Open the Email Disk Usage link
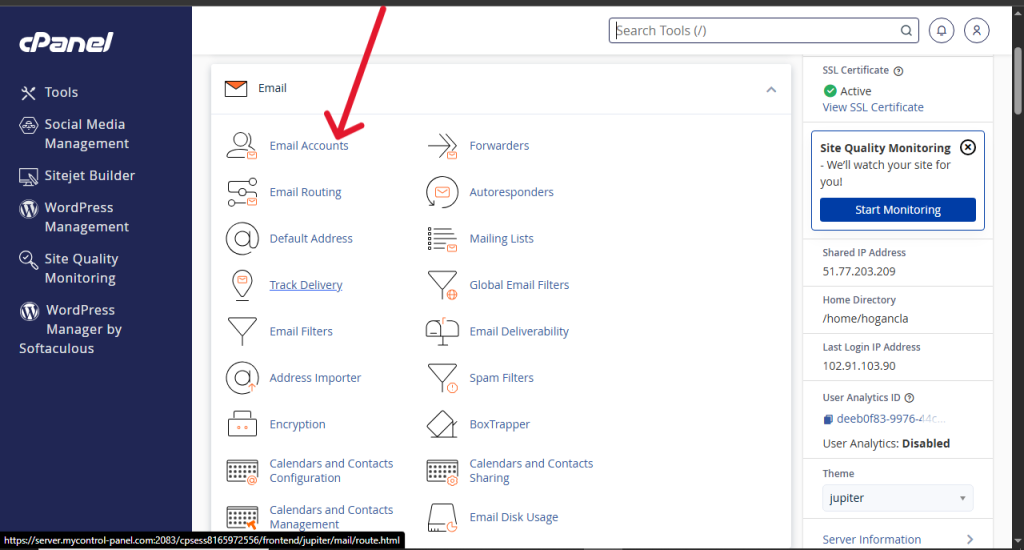The width and height of the screenshot is (1024, 550). [x=513, y=517]
